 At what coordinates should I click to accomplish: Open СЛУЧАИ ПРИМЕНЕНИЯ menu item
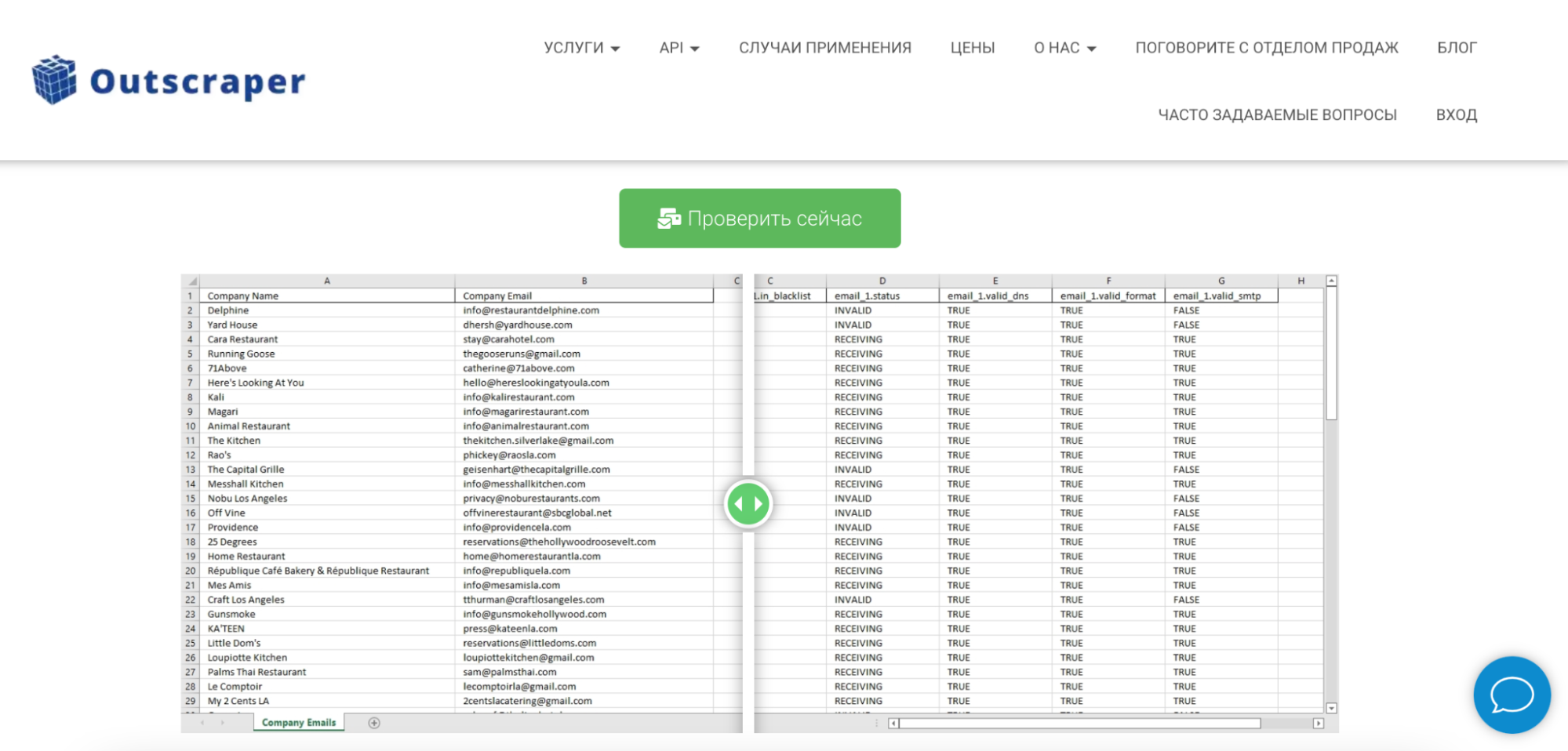(x=825, y=48)
